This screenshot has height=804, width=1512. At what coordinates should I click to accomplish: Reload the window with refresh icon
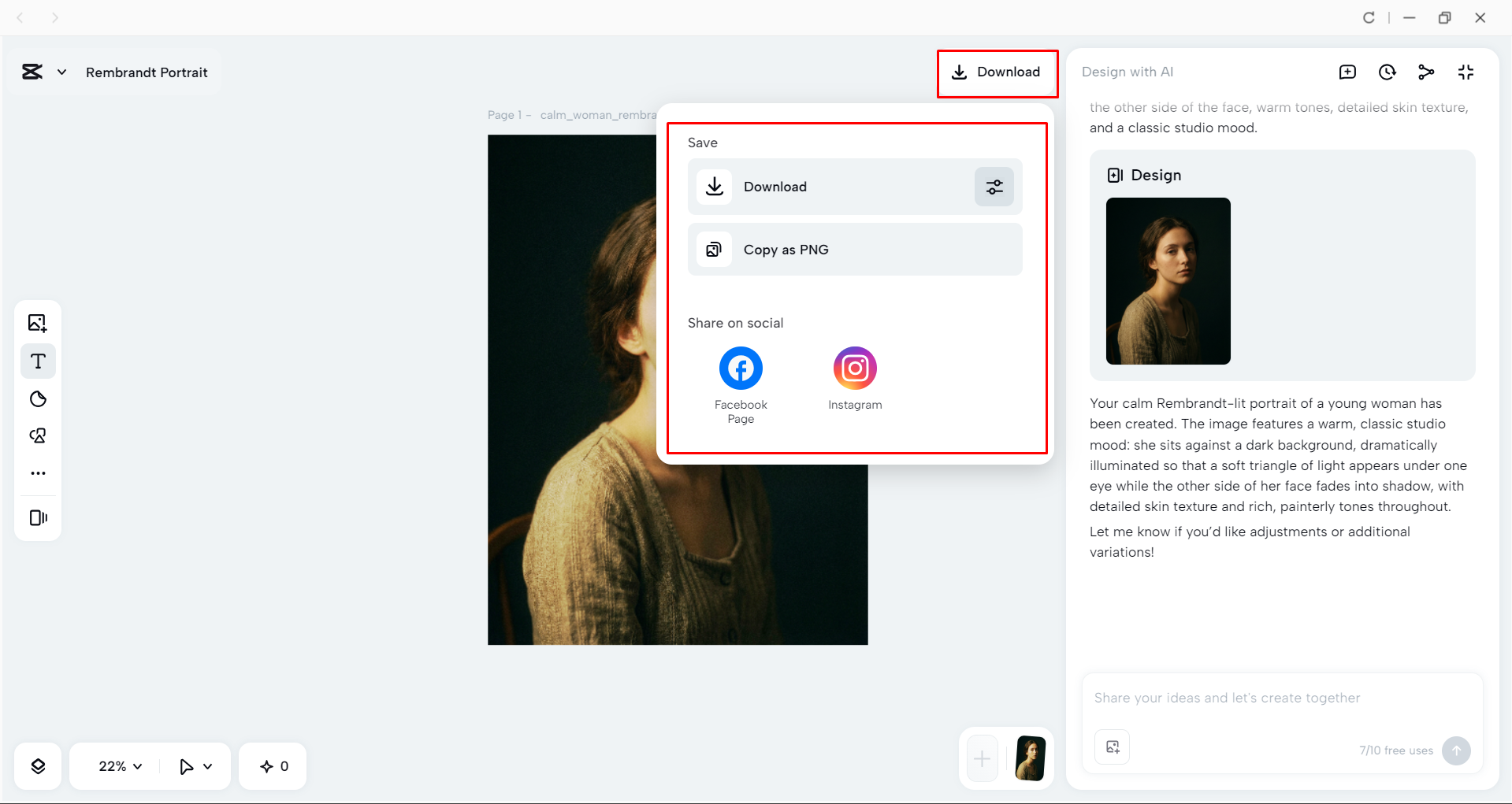1369,17
